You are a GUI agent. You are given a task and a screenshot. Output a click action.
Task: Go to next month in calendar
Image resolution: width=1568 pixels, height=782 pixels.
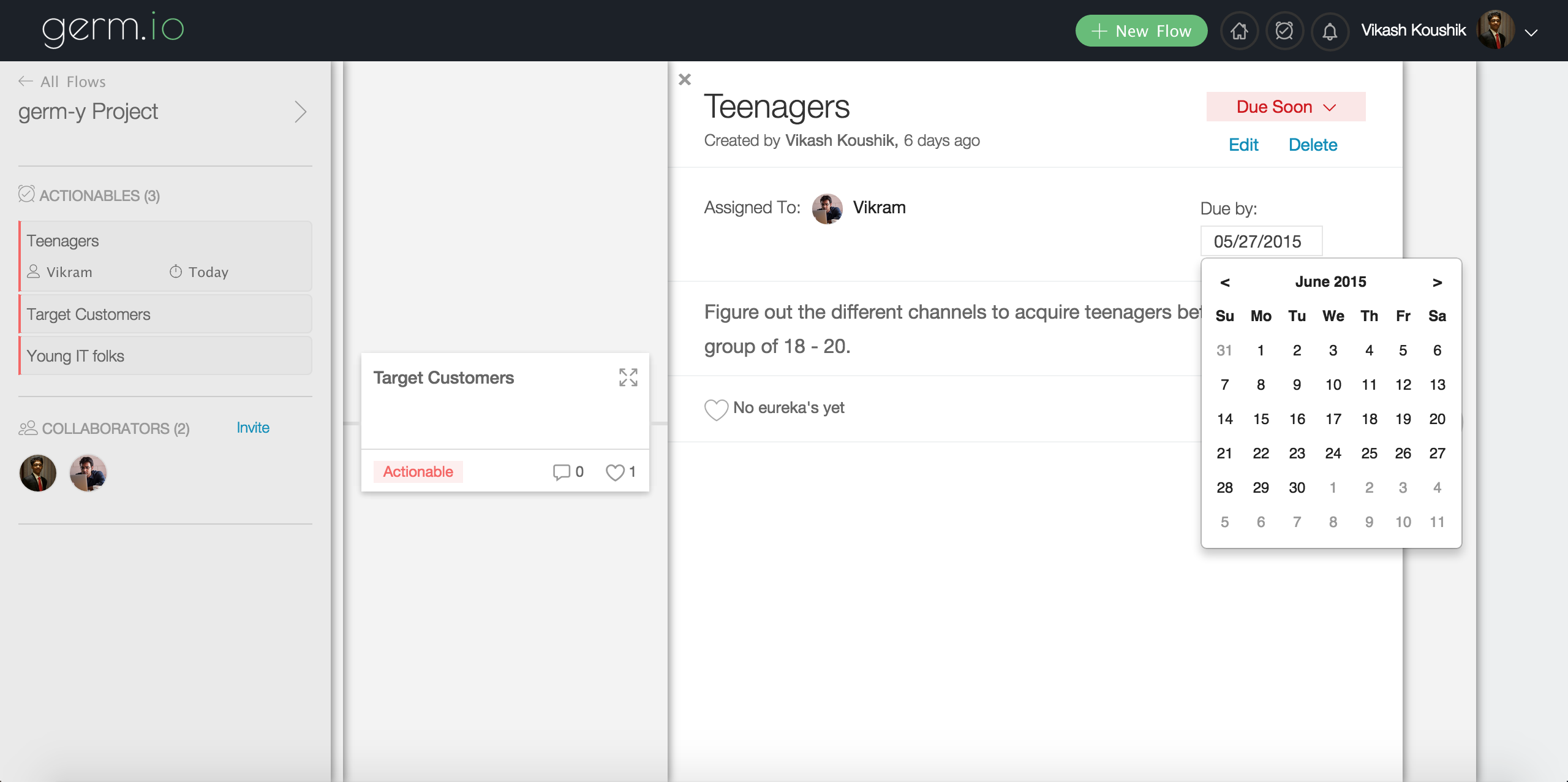coord(1437,282)
